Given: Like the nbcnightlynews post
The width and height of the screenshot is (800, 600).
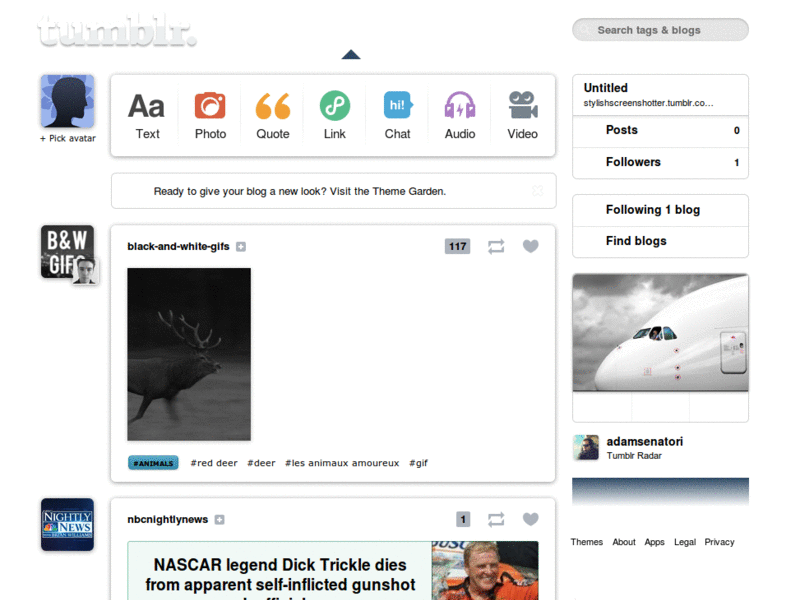Looking at the screenshot, I should (531, 519).
